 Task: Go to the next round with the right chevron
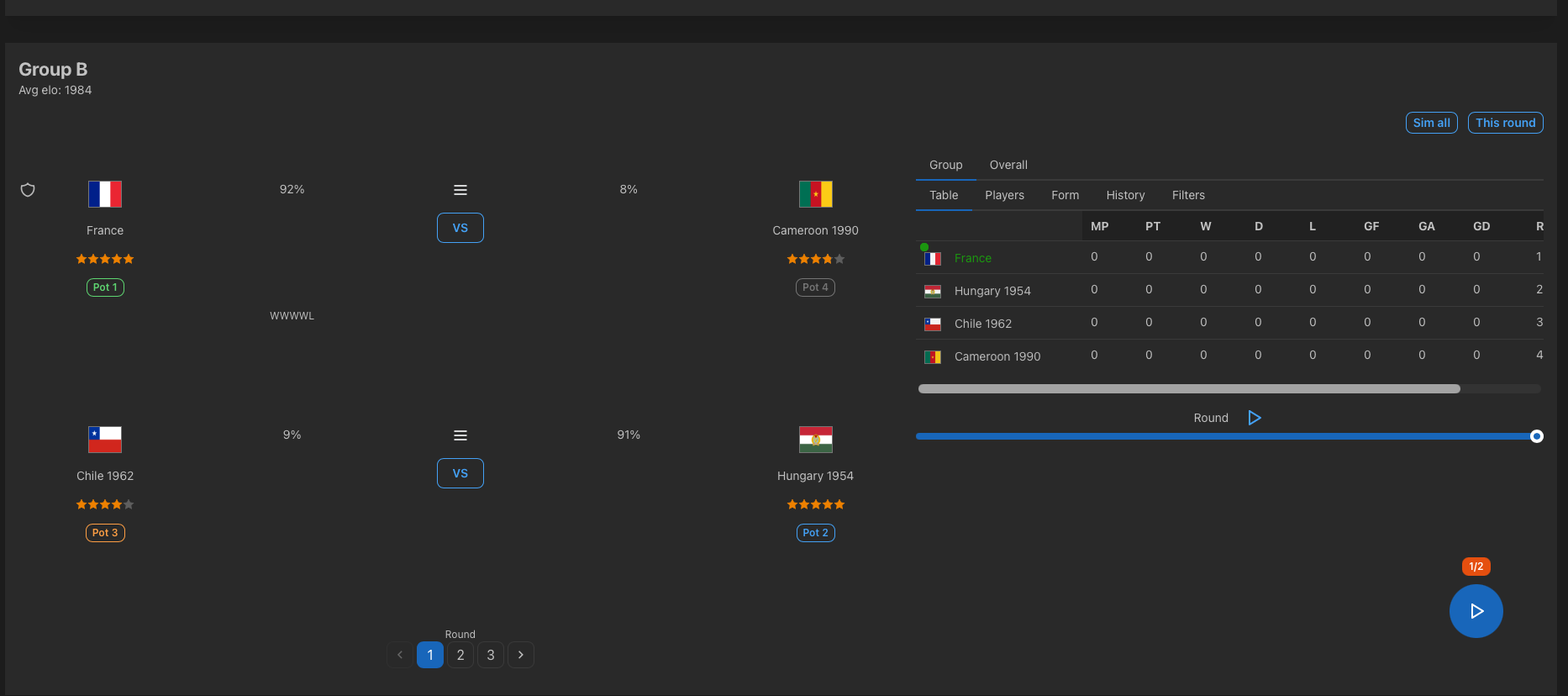pyautogui.click(x=521, y=655)
